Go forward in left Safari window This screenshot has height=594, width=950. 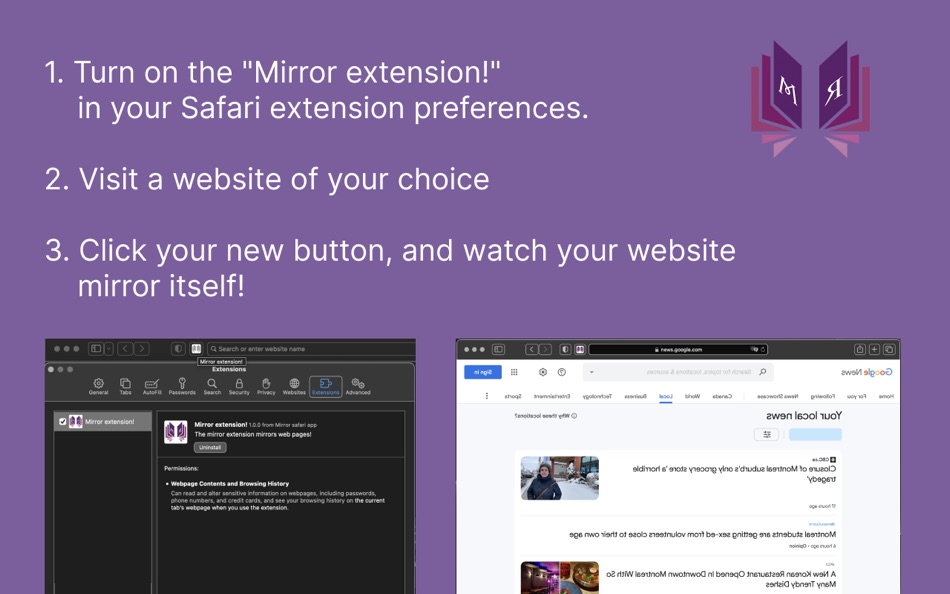click(142, 349)
